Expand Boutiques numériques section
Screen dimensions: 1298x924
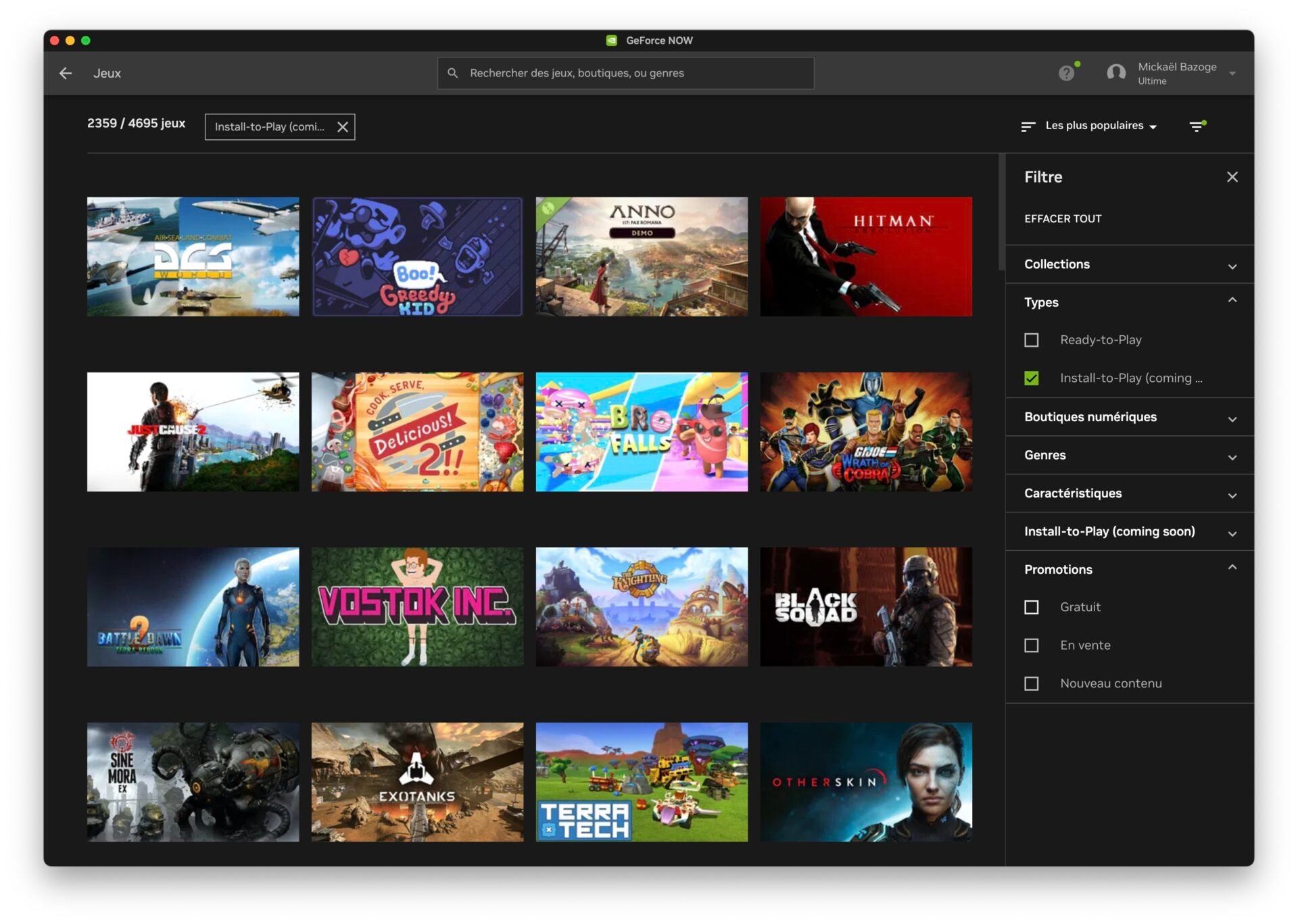pyautogui.click(x=1130, y=417)
